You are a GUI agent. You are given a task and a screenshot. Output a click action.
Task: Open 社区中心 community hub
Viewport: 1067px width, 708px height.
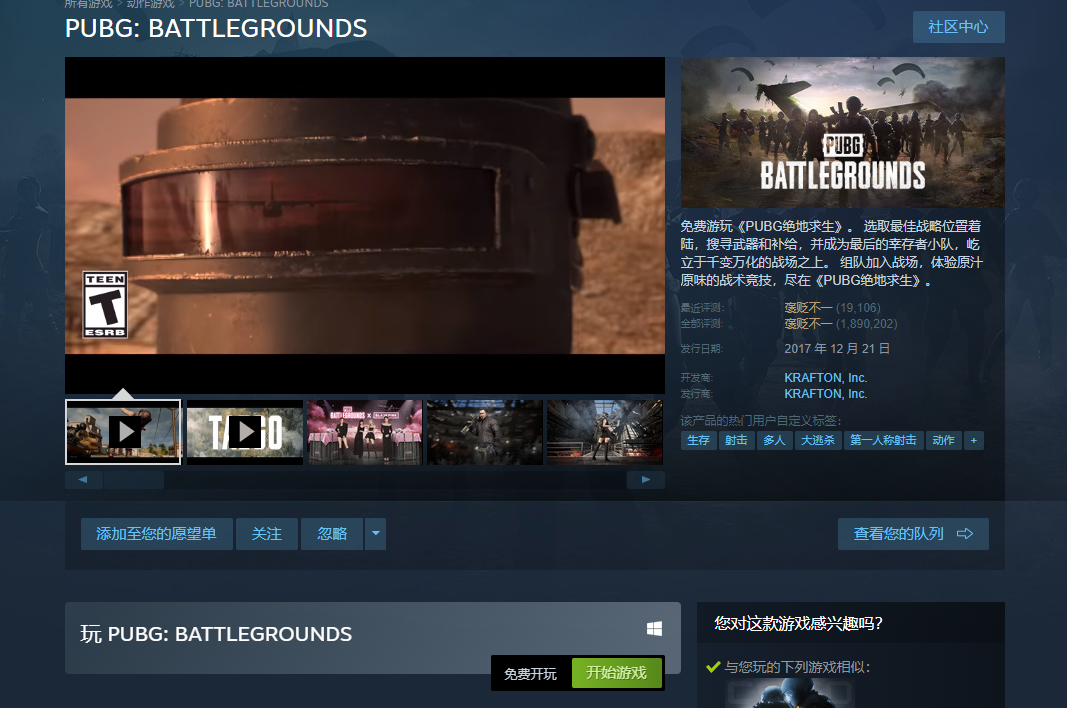coord(958,27)
